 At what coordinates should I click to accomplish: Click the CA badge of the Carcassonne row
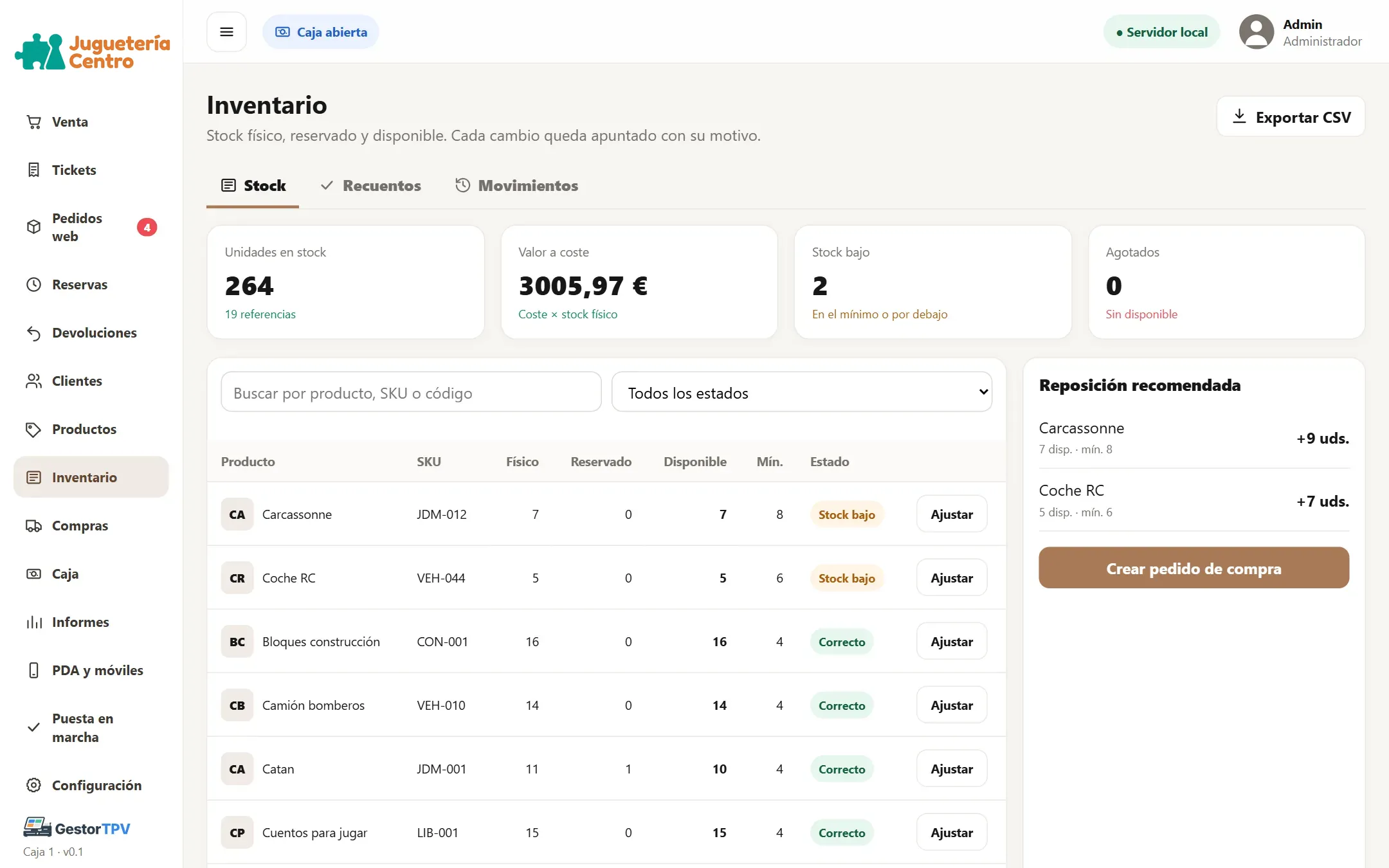pos(237,514)
